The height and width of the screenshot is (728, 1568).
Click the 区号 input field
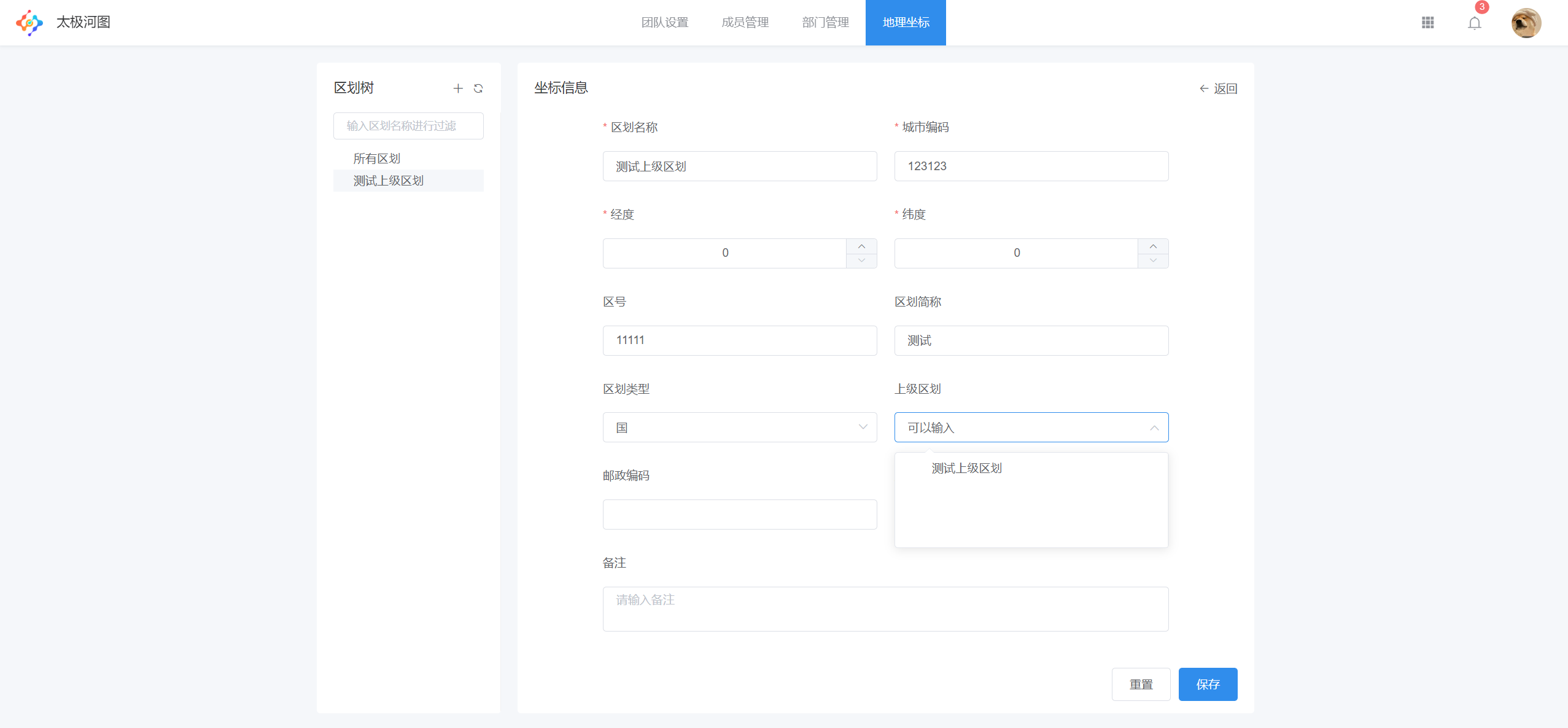(x=740, y=340)
